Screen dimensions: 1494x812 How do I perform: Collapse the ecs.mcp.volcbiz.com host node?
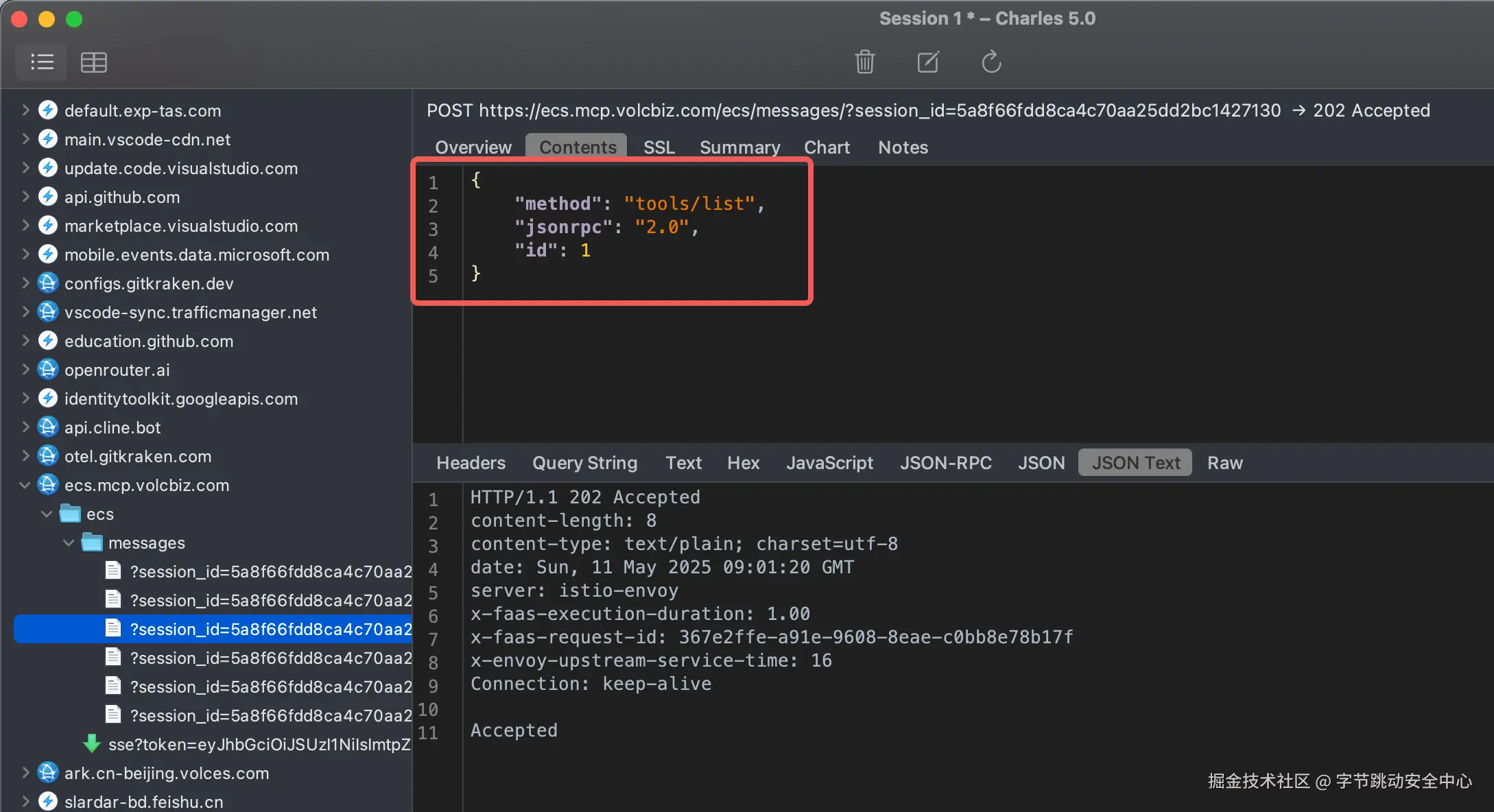(25, 484)
